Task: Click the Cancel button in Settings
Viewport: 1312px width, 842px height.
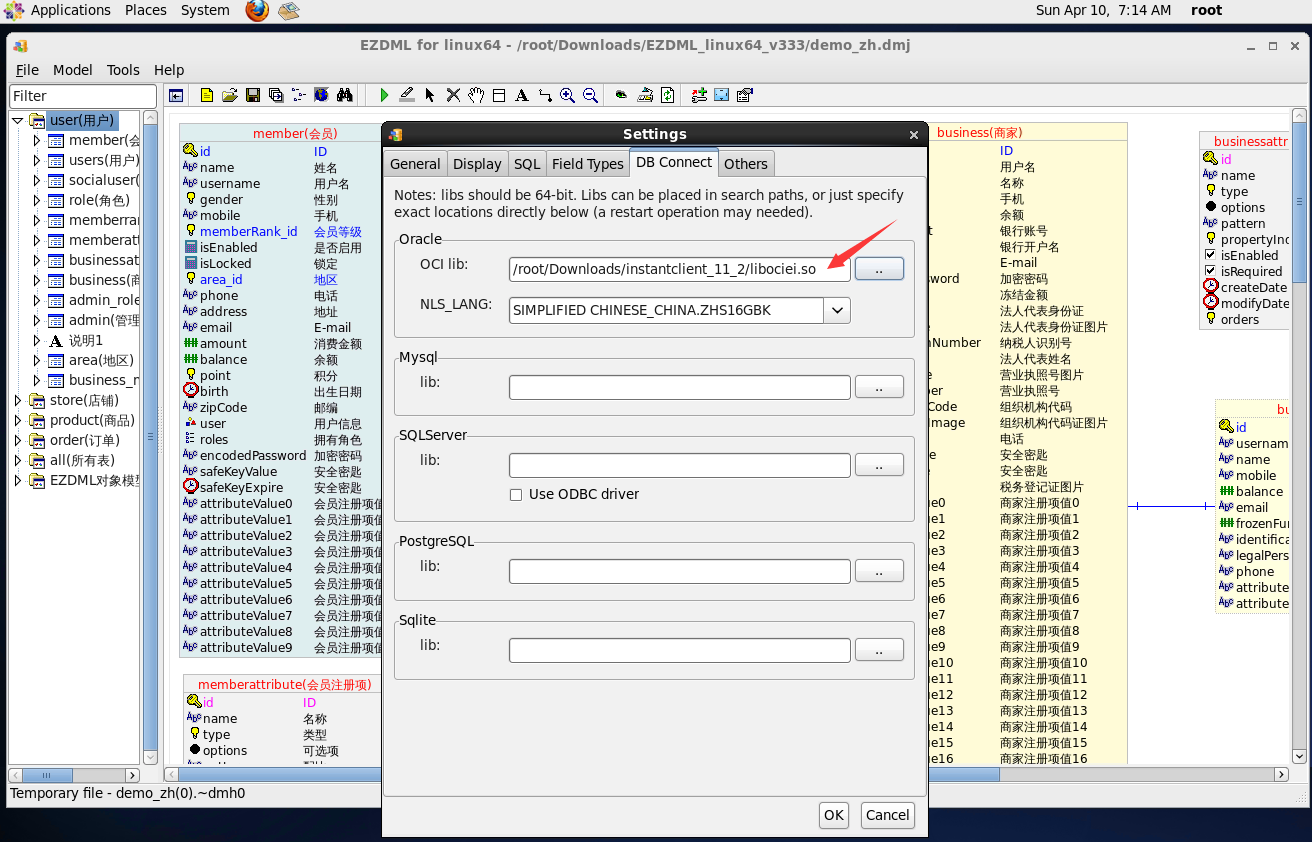Action: (x=887, y=815)
